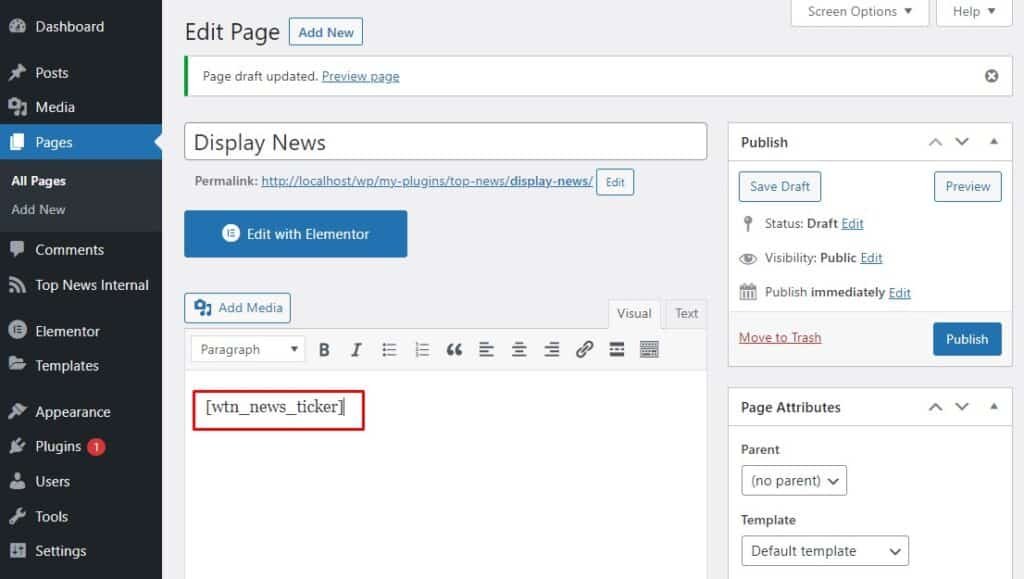Open the insert link tool
The image size is (1024, 579).
[584, 349]
